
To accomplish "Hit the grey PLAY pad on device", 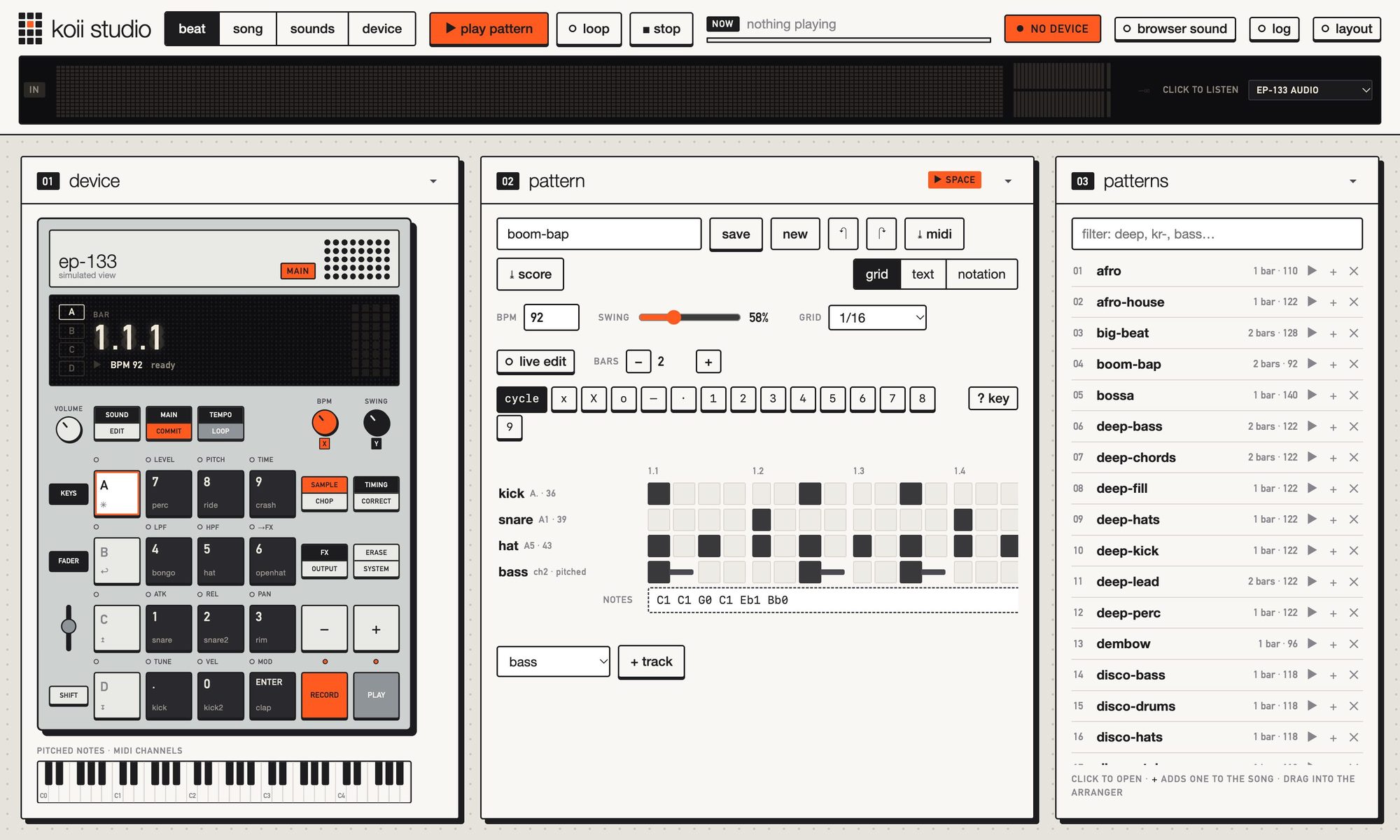I will tap(376, 695).
